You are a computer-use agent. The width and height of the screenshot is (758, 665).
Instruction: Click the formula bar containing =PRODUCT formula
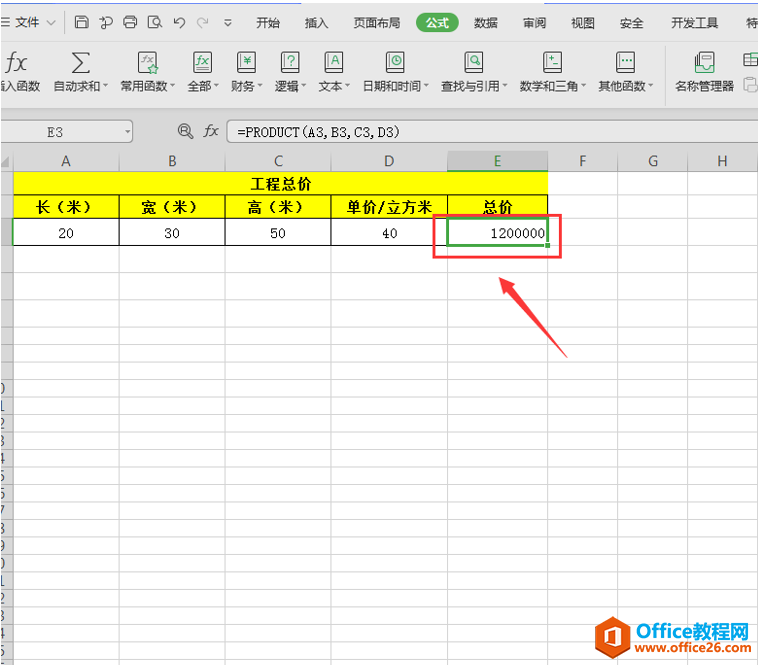click(x=480, y=131)
